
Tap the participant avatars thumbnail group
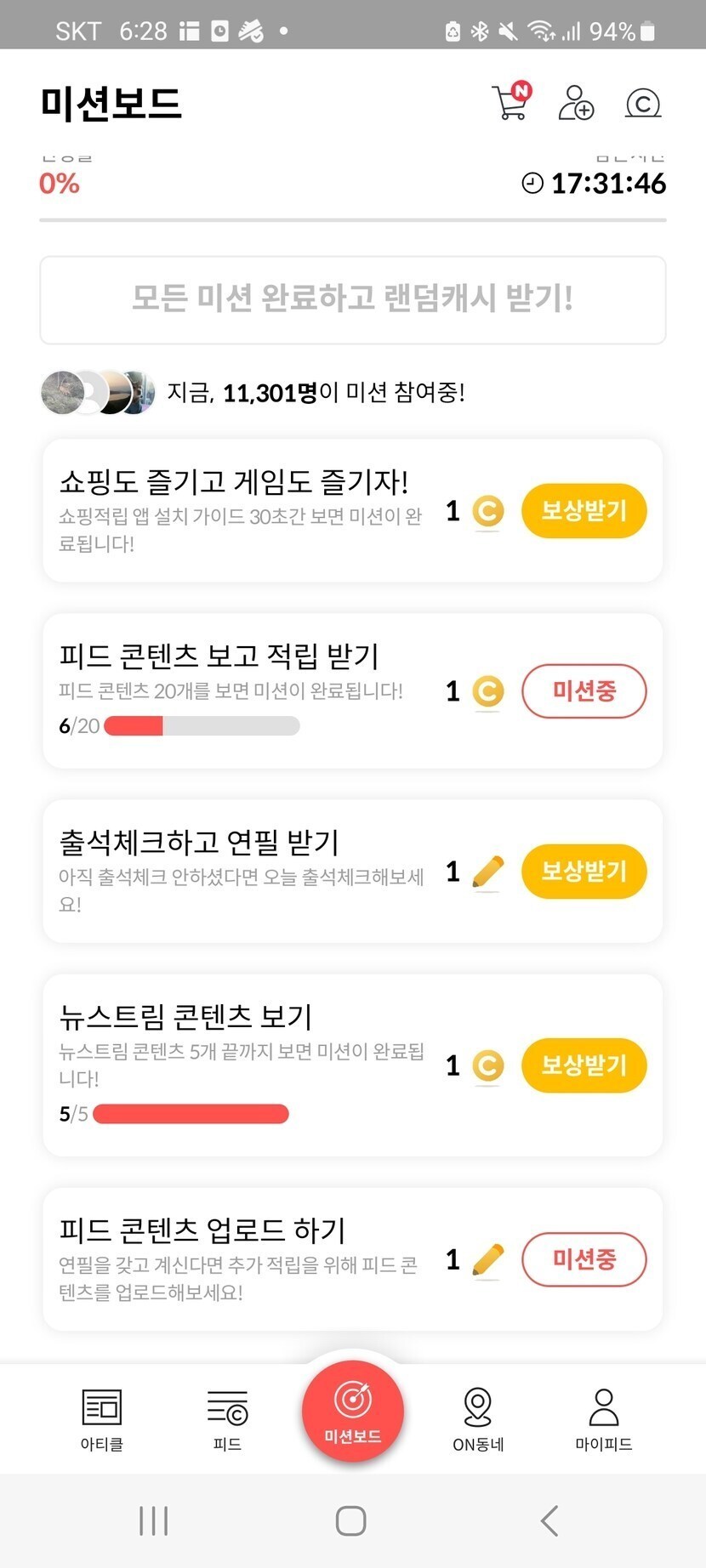(x=98, y=393)
